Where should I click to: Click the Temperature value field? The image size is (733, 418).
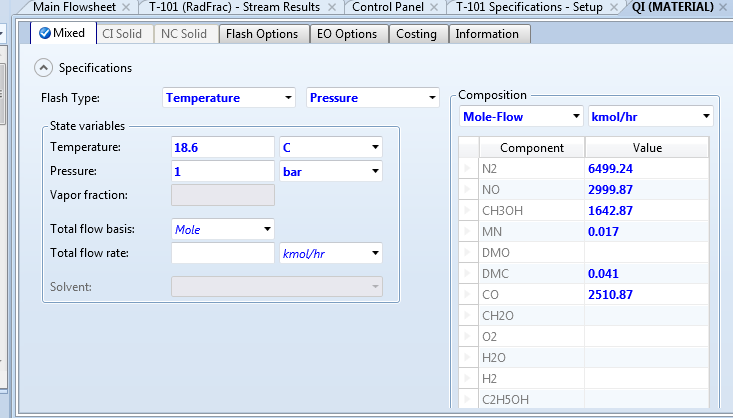point(222,148)
